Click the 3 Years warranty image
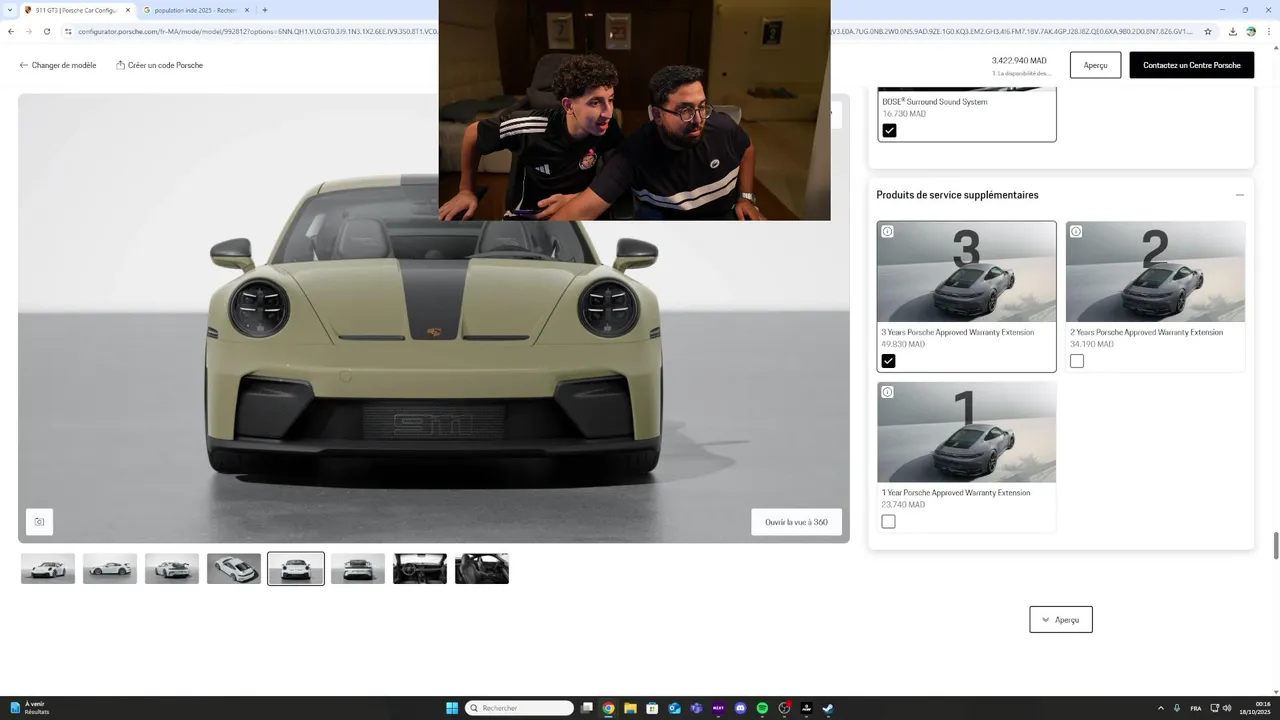 point(966,272)
